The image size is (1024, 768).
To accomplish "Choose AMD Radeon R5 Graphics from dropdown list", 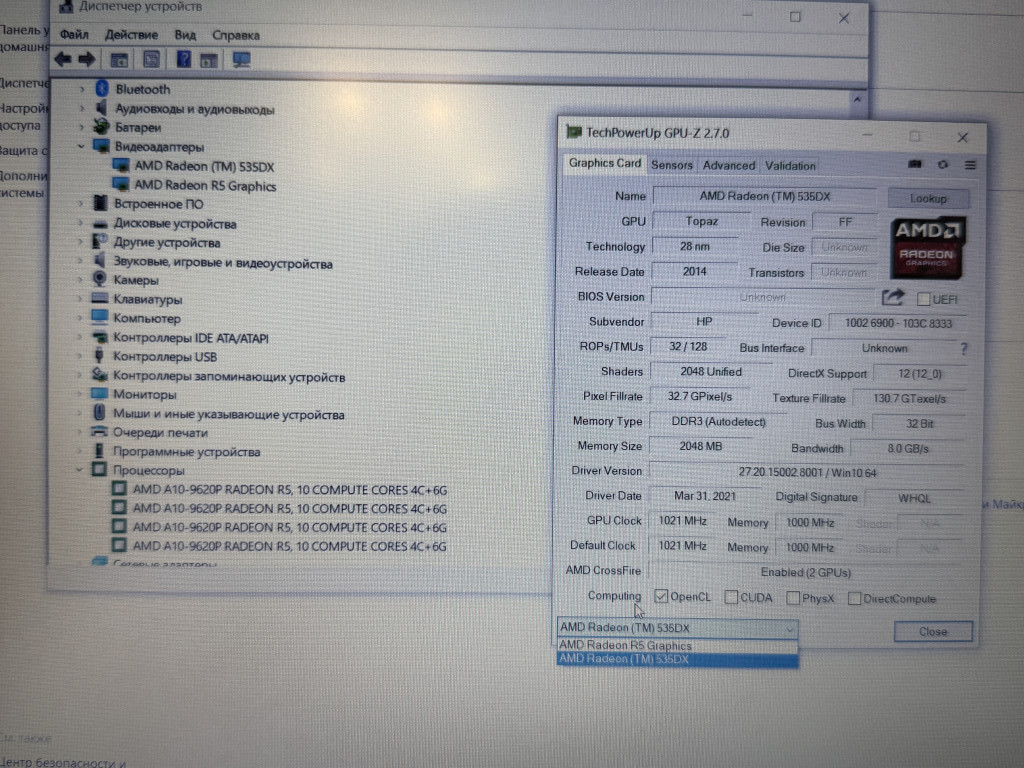I will pos(677,645).
